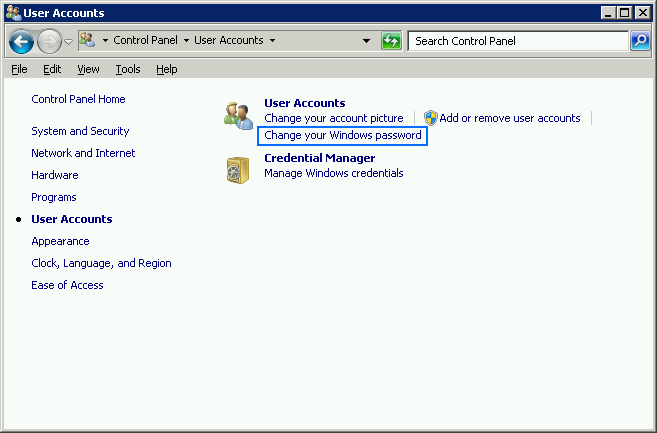The height and width of the screenshot is (433, 657).
Task: Open the Programs category
Action: click(54, 197)
